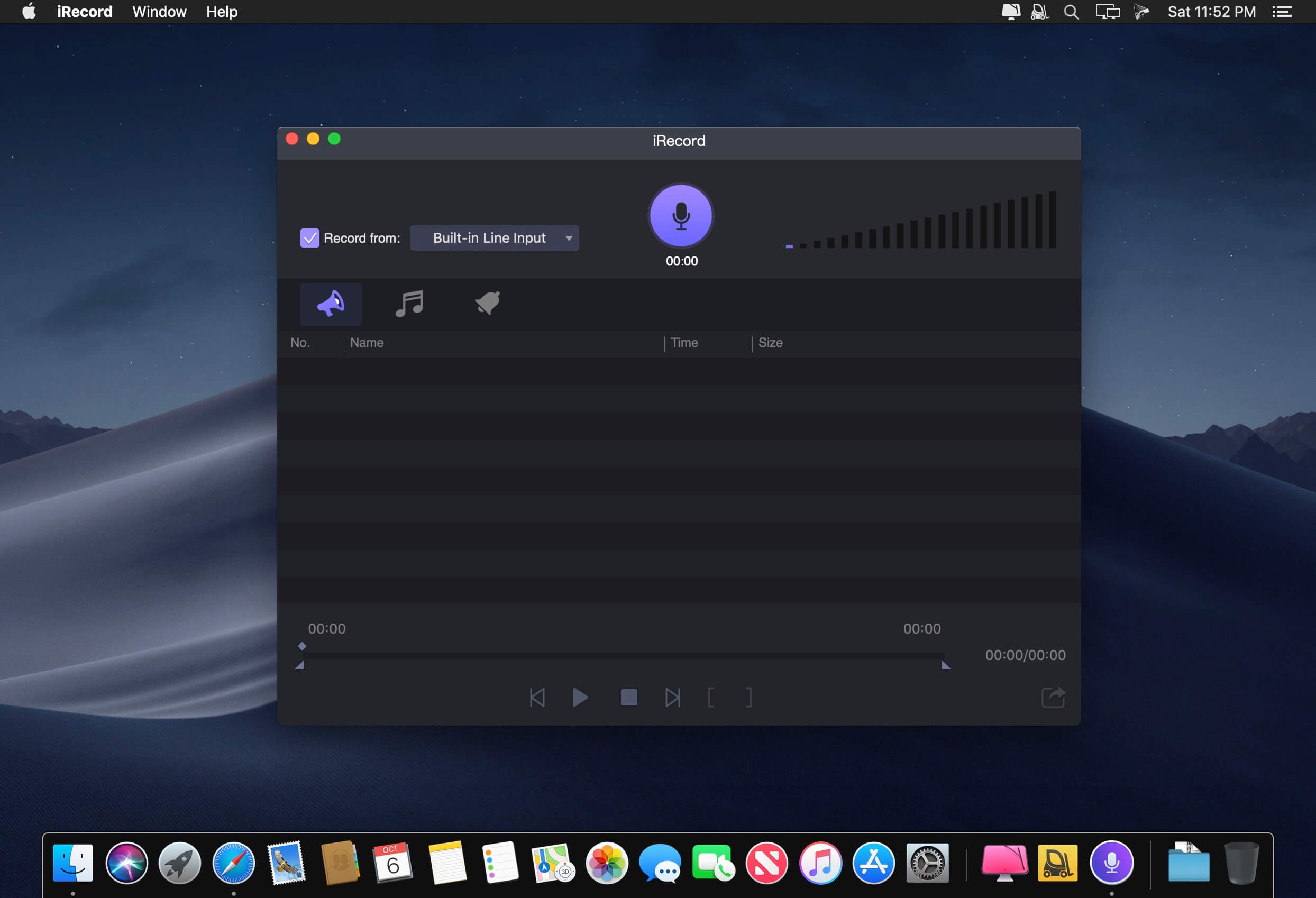Open the Trash in the Dock

point(1242,863)
